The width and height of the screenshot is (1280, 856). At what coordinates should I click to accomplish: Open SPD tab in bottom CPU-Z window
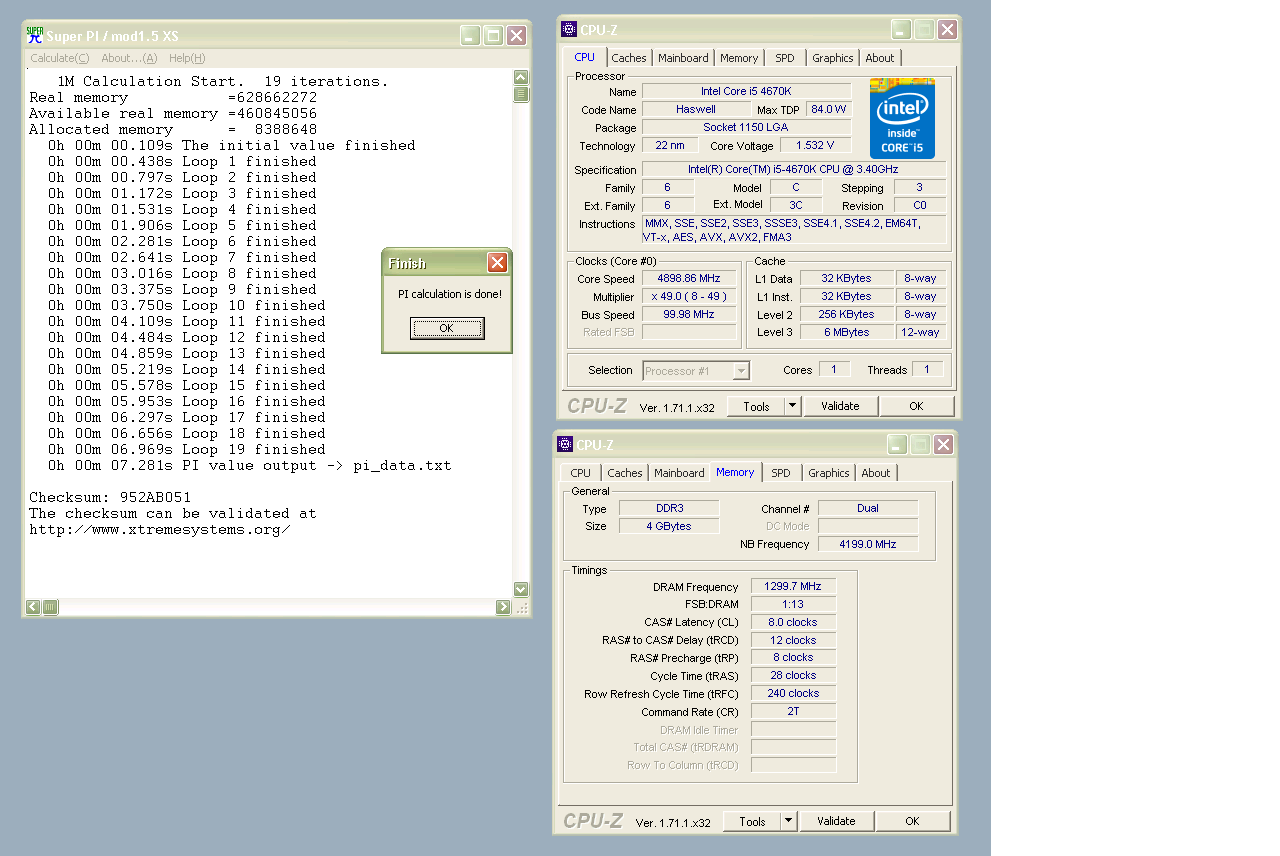781,473
